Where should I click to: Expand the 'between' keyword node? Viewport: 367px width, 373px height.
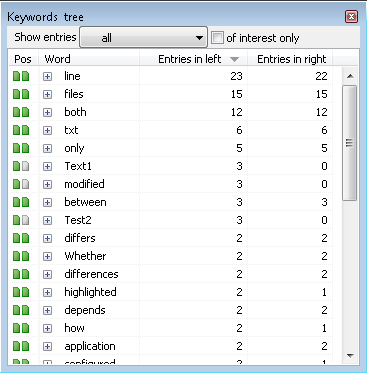[48, 202]
